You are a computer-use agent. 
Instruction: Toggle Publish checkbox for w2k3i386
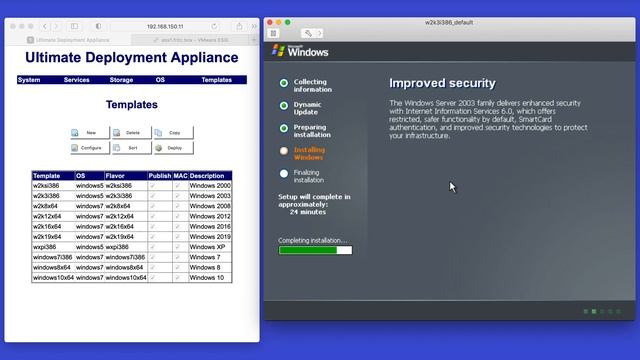point(153,196)
